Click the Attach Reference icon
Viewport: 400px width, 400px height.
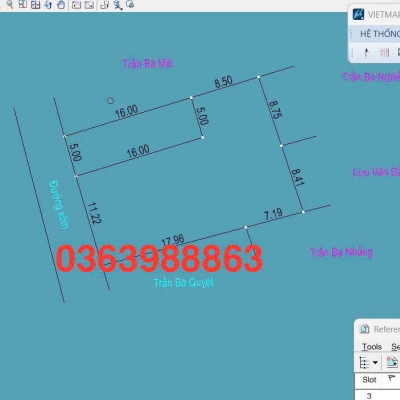click(392, 362)
